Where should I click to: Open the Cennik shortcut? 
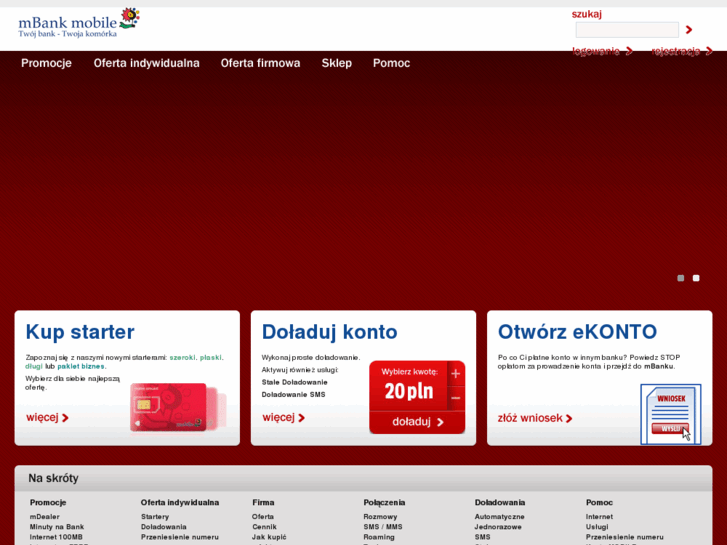264,527
